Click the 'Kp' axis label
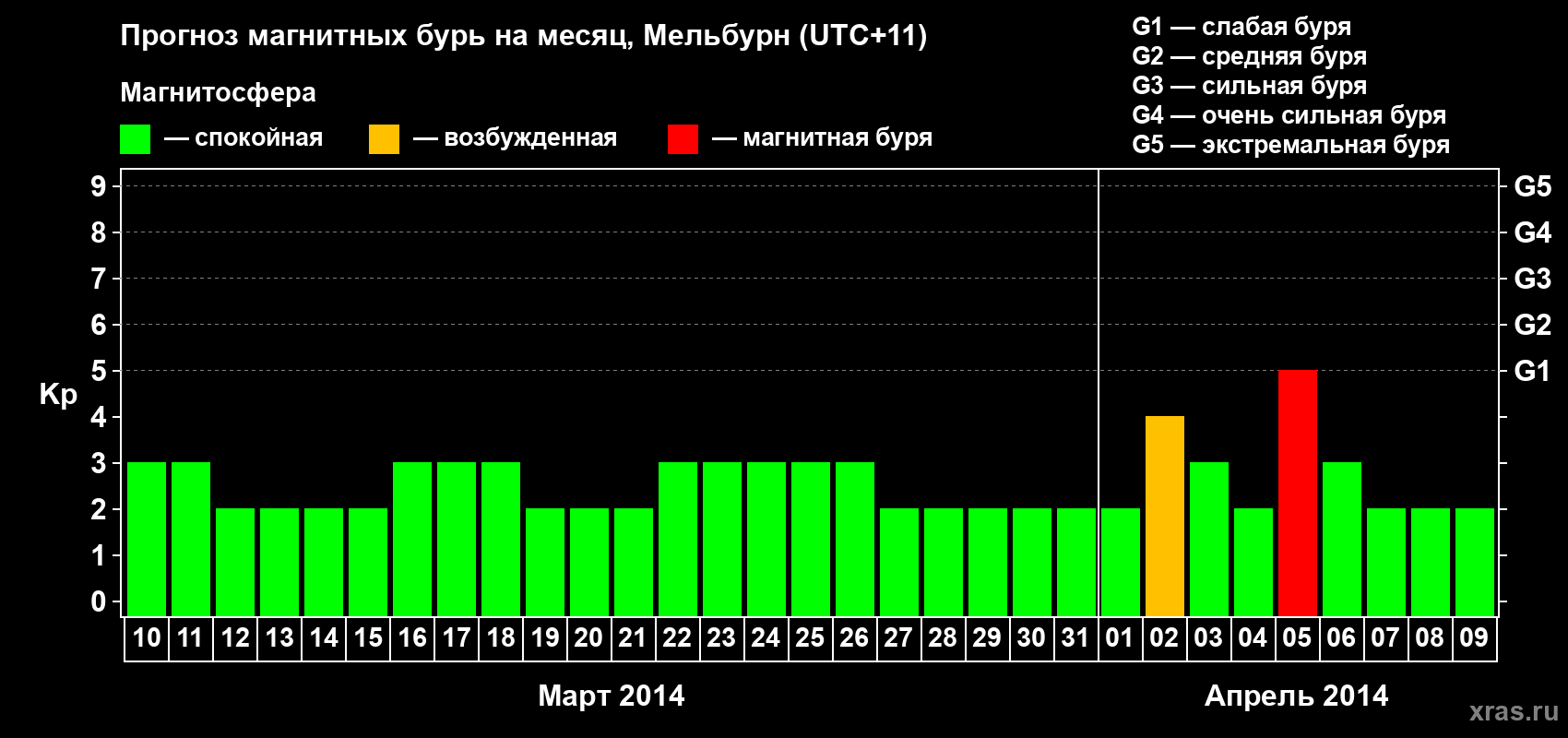The width and height of the screenshot is (1568, 738). coord(58,395)
